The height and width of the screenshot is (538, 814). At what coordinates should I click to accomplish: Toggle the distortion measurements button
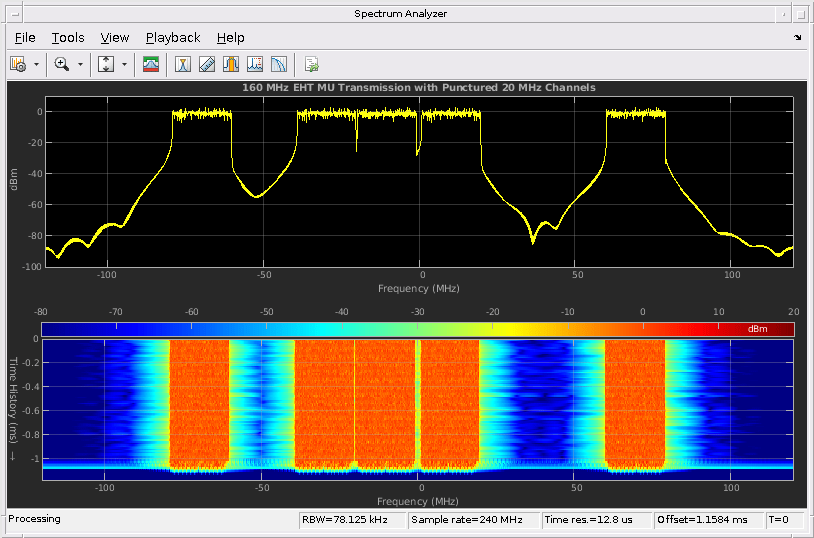[x=254, y=64]
